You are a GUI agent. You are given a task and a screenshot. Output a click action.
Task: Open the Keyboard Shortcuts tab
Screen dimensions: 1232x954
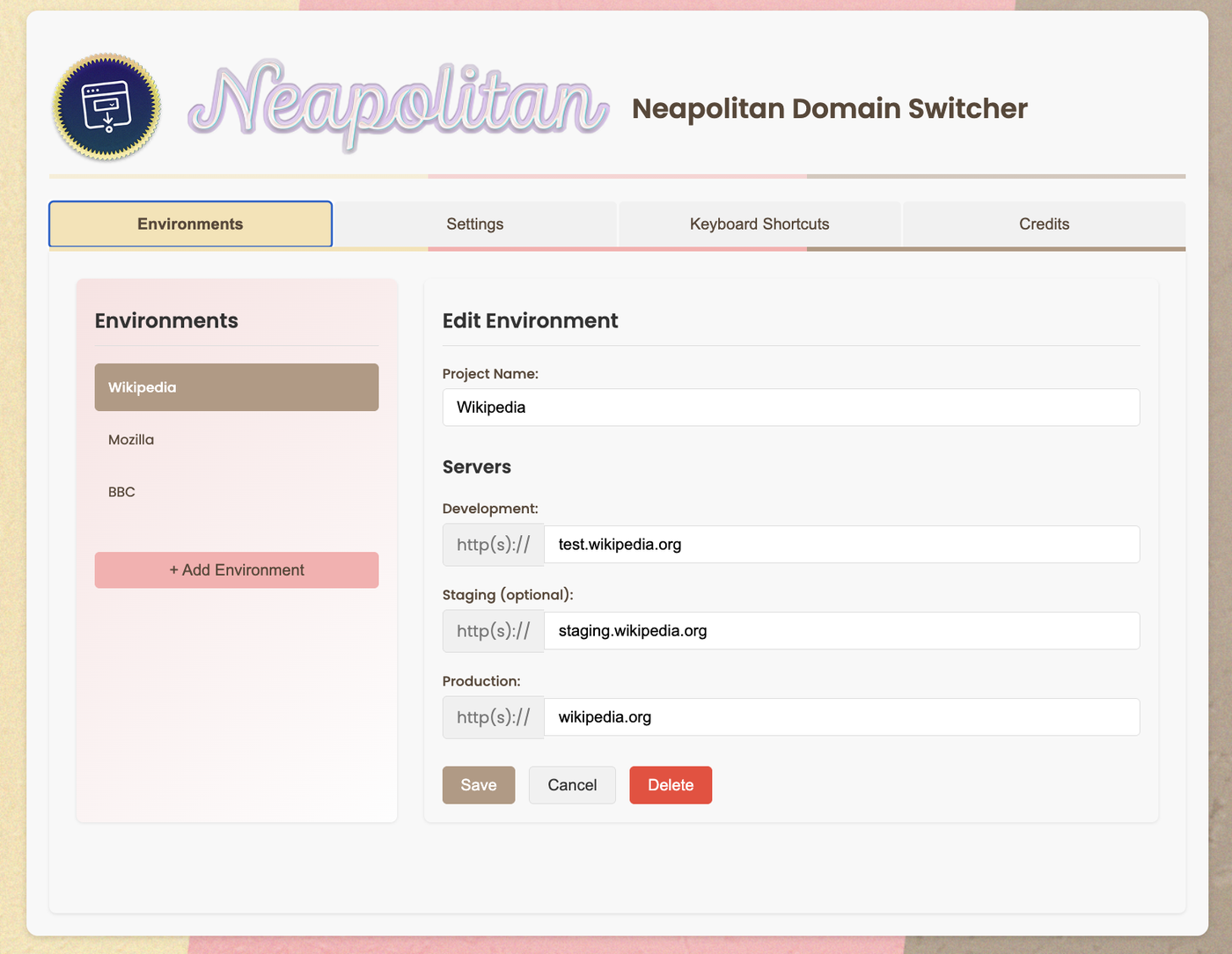point(759,224)
